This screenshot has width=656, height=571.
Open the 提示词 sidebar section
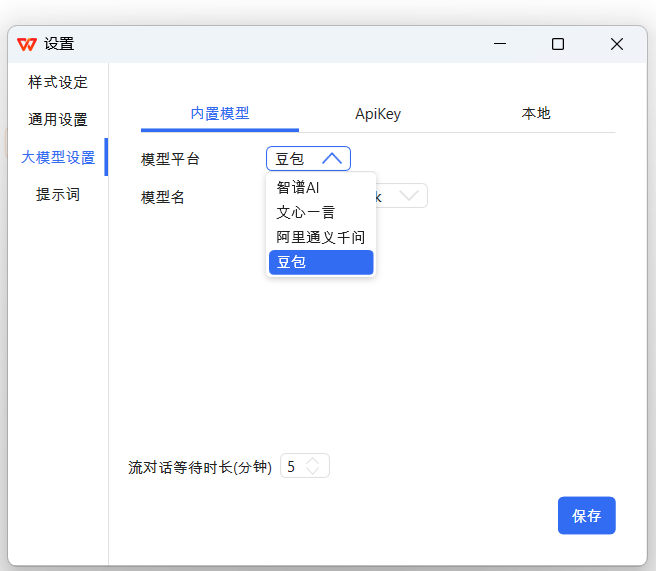coord(58,195)
